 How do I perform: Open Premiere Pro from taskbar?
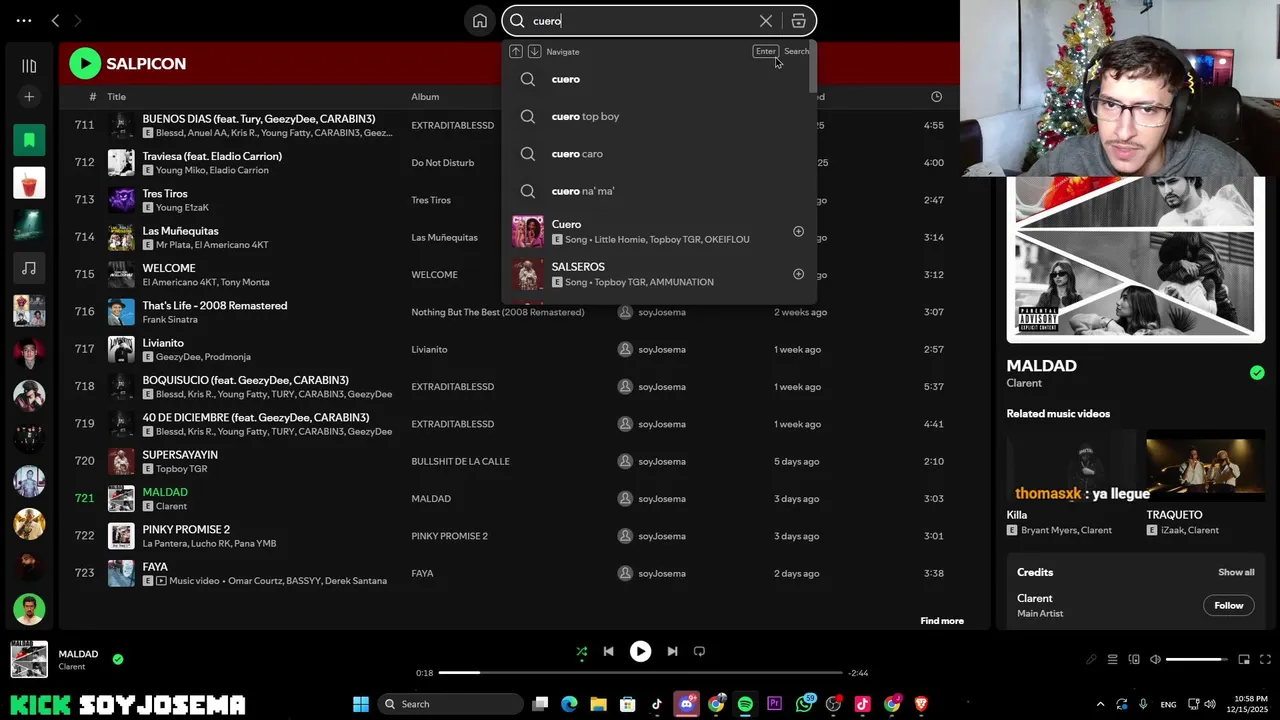[x=774, y=704]
